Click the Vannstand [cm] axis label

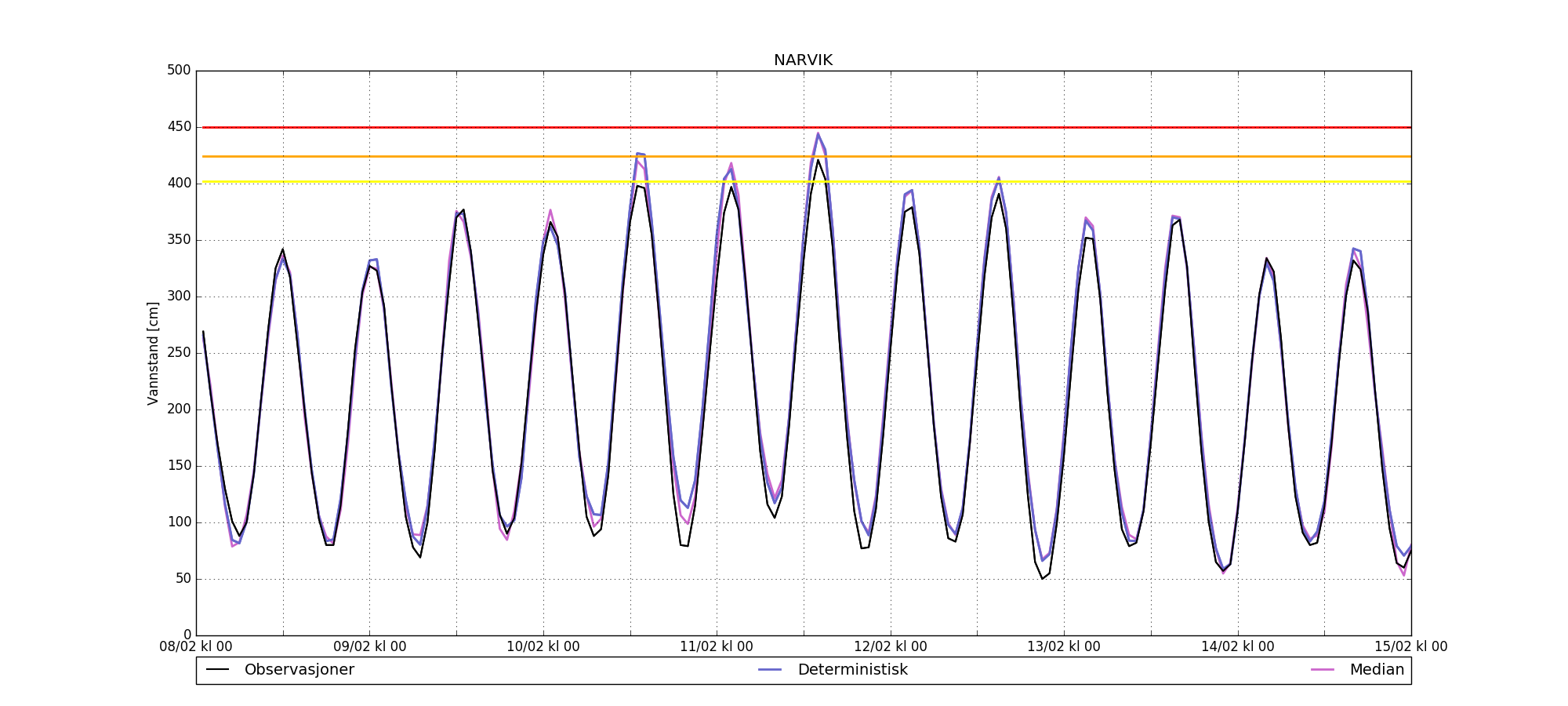tap(153, 353)
